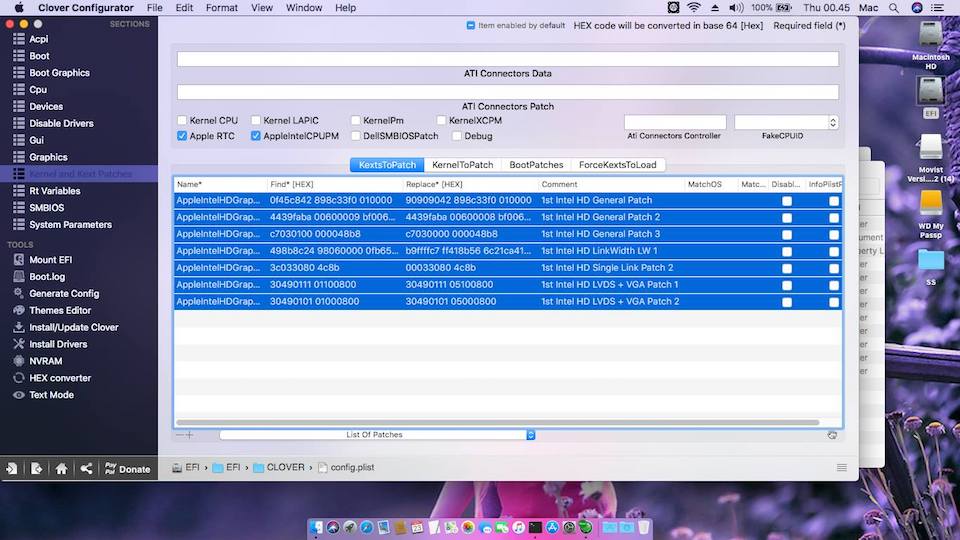Toggle Disabled checkbox for 1st Intel HD General Patch row
Image resolution: width=960 pixels, height=540 pixels.
(x=787, y=201)
